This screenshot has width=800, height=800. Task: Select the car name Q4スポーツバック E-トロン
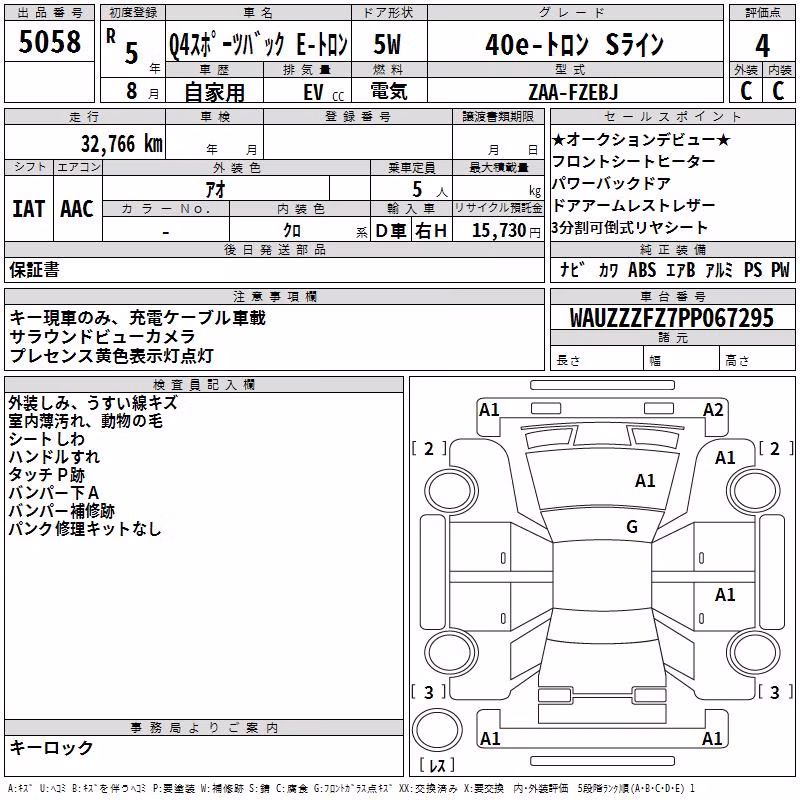[258, 44]
